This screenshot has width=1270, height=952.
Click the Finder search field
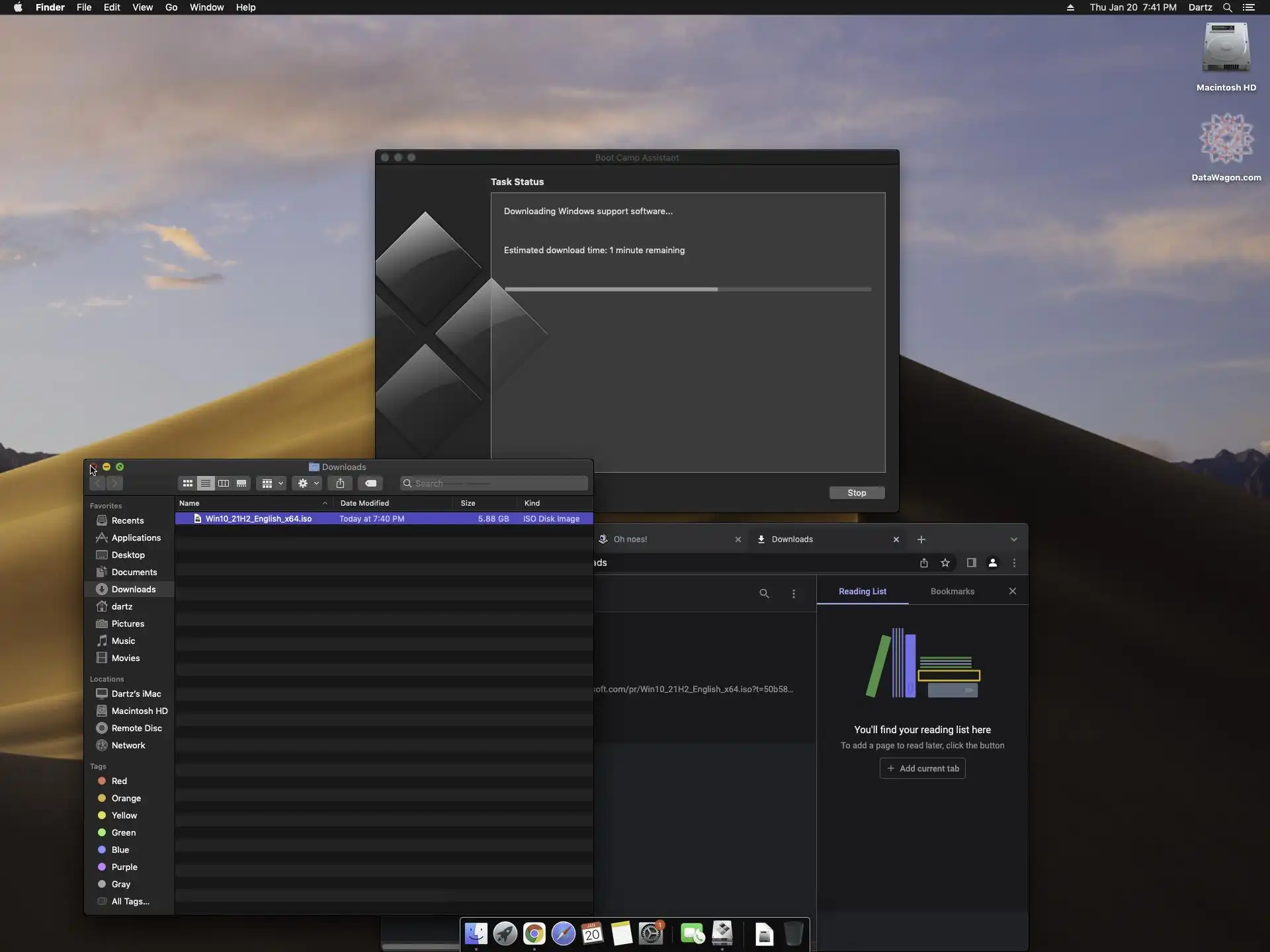496,483
